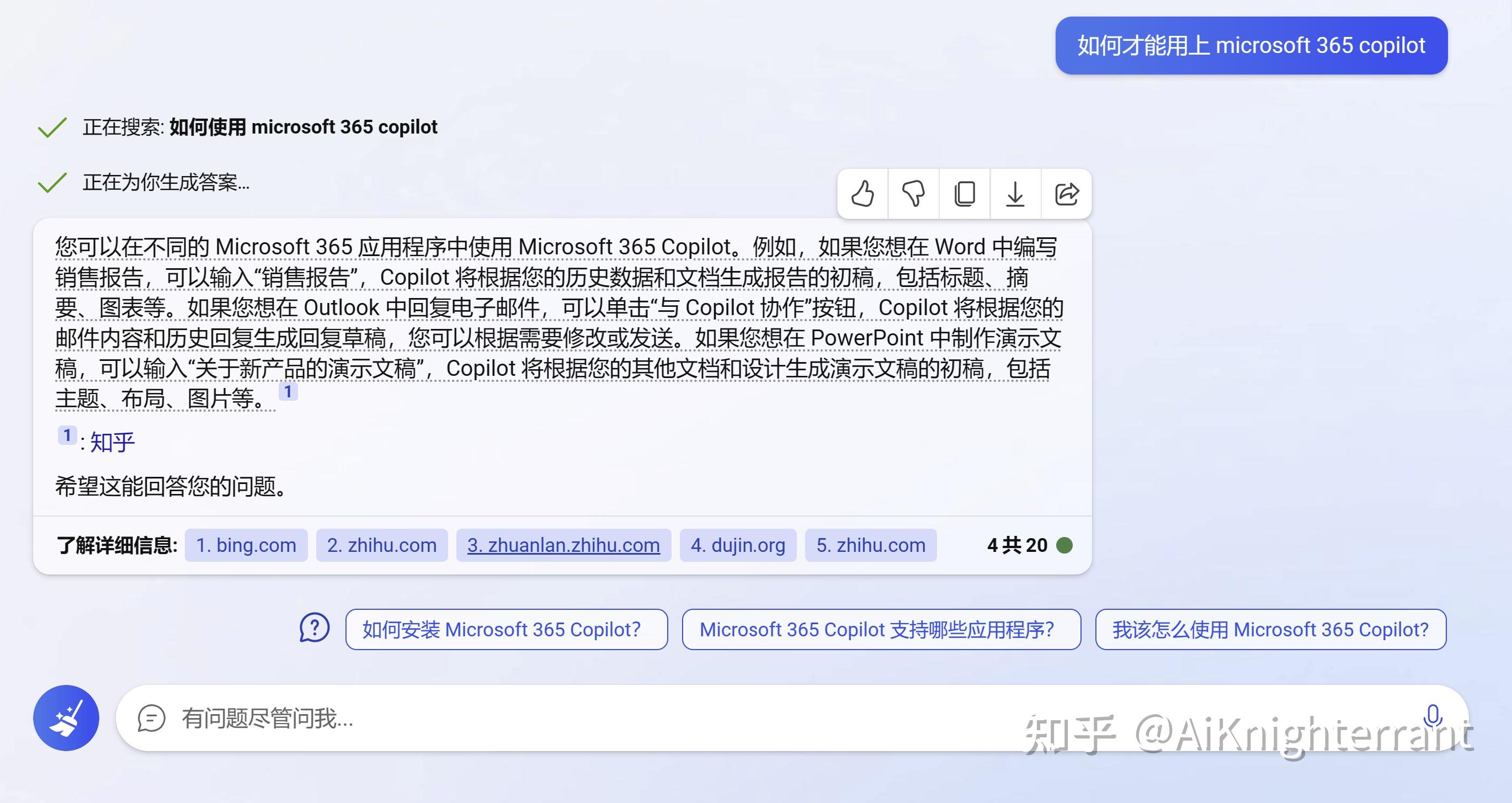Open source 3. zhuanlan.zhihu.com
Screen dimensions: 1512x803
pyautogui.click(x=563, y=545)
